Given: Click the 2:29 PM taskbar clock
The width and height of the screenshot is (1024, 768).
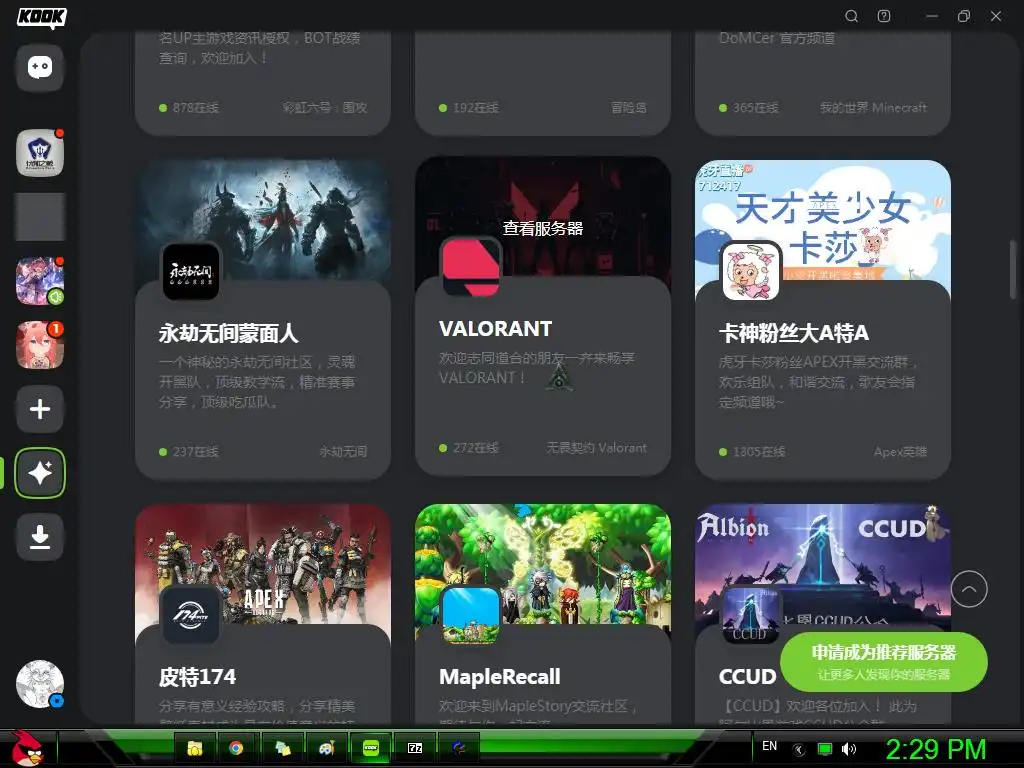Looking at the screenshot, I should [x=935, y=749].
